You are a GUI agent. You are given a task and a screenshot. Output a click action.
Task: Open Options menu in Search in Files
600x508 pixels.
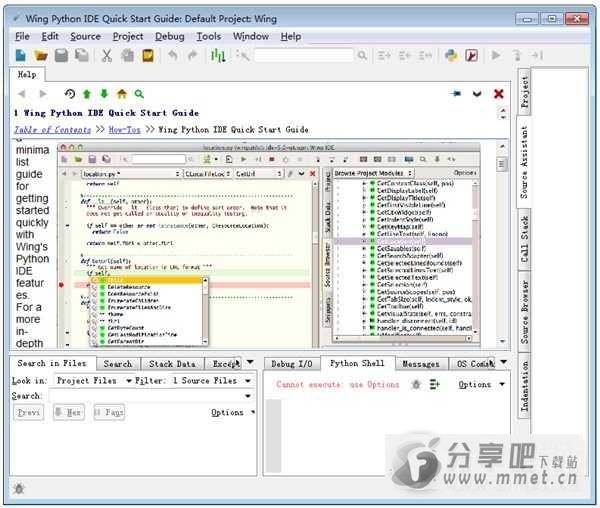click(x=233, y=412)
